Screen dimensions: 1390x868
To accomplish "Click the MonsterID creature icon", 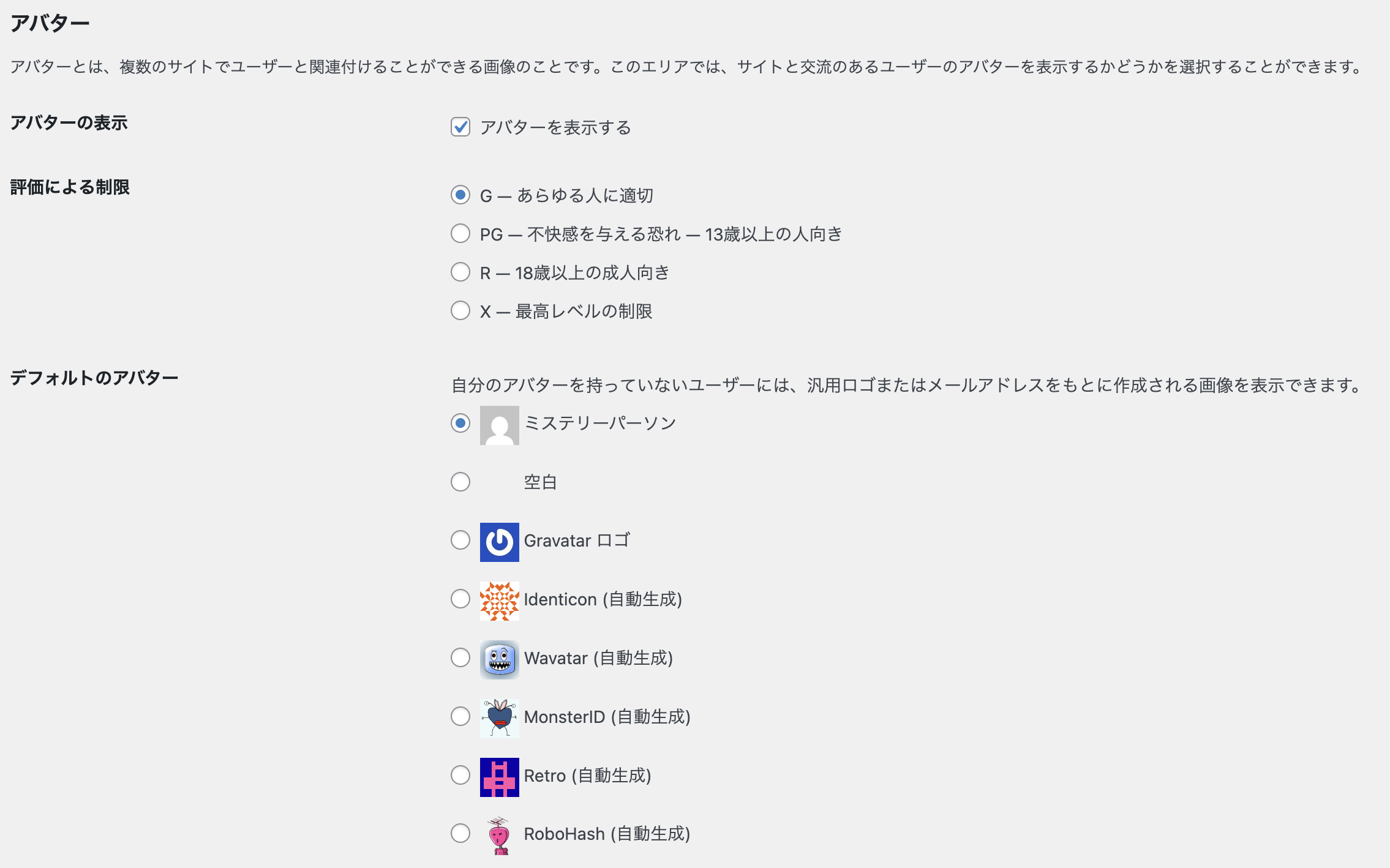I will [x=499, y=718].
